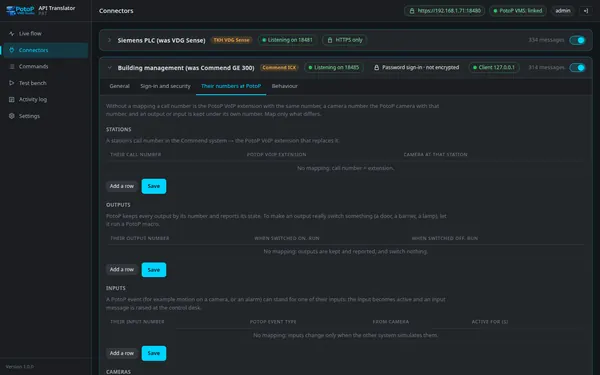The image size is (600, 375).
Task: Click the CAMERA AT THAT STATION column header
Action: click(x=435, y=155)
